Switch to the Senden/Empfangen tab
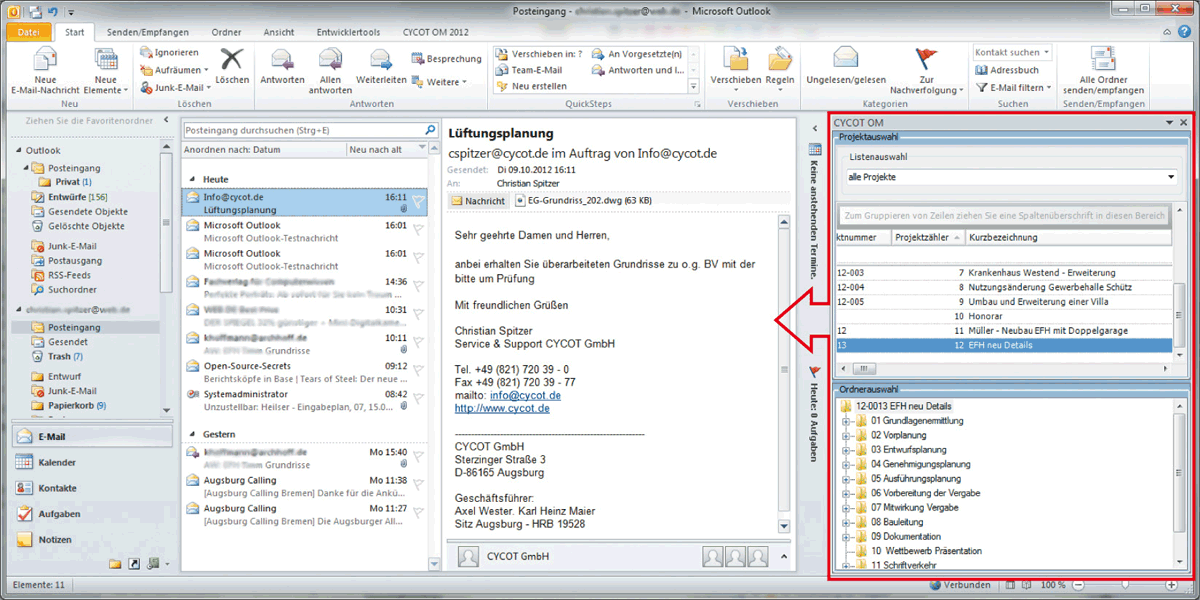Image resolution: width=1200 pixels, height=600 pixels. point(147,32)
